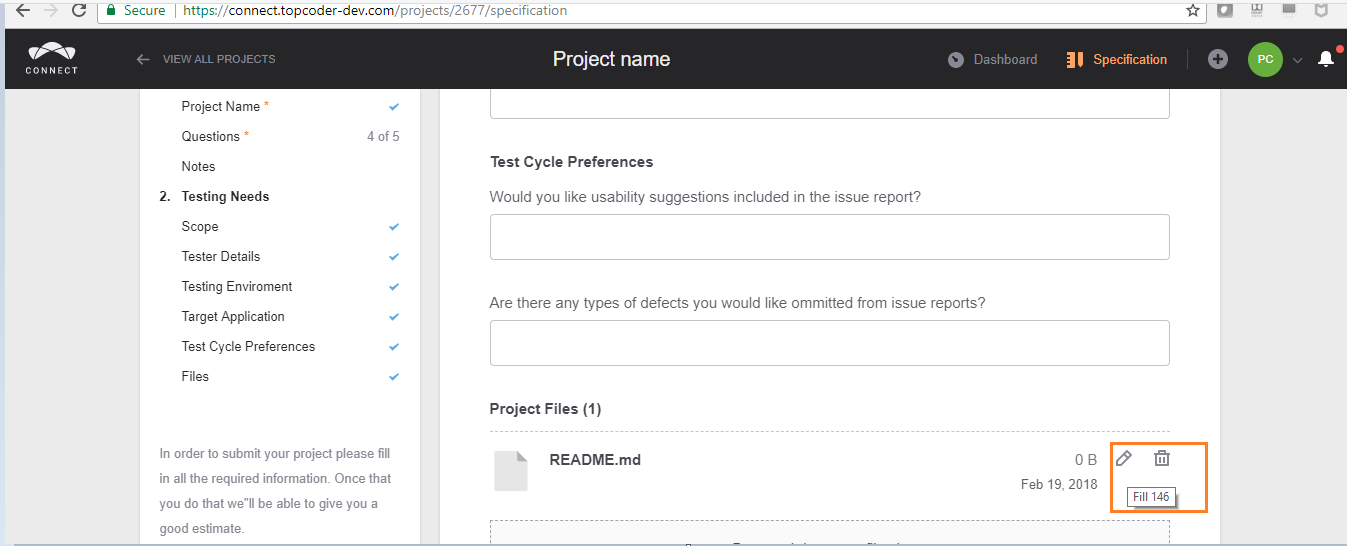Open notifications bell icon
The height and width of the screenshot is (546, 1347).
click(1326, 59)
